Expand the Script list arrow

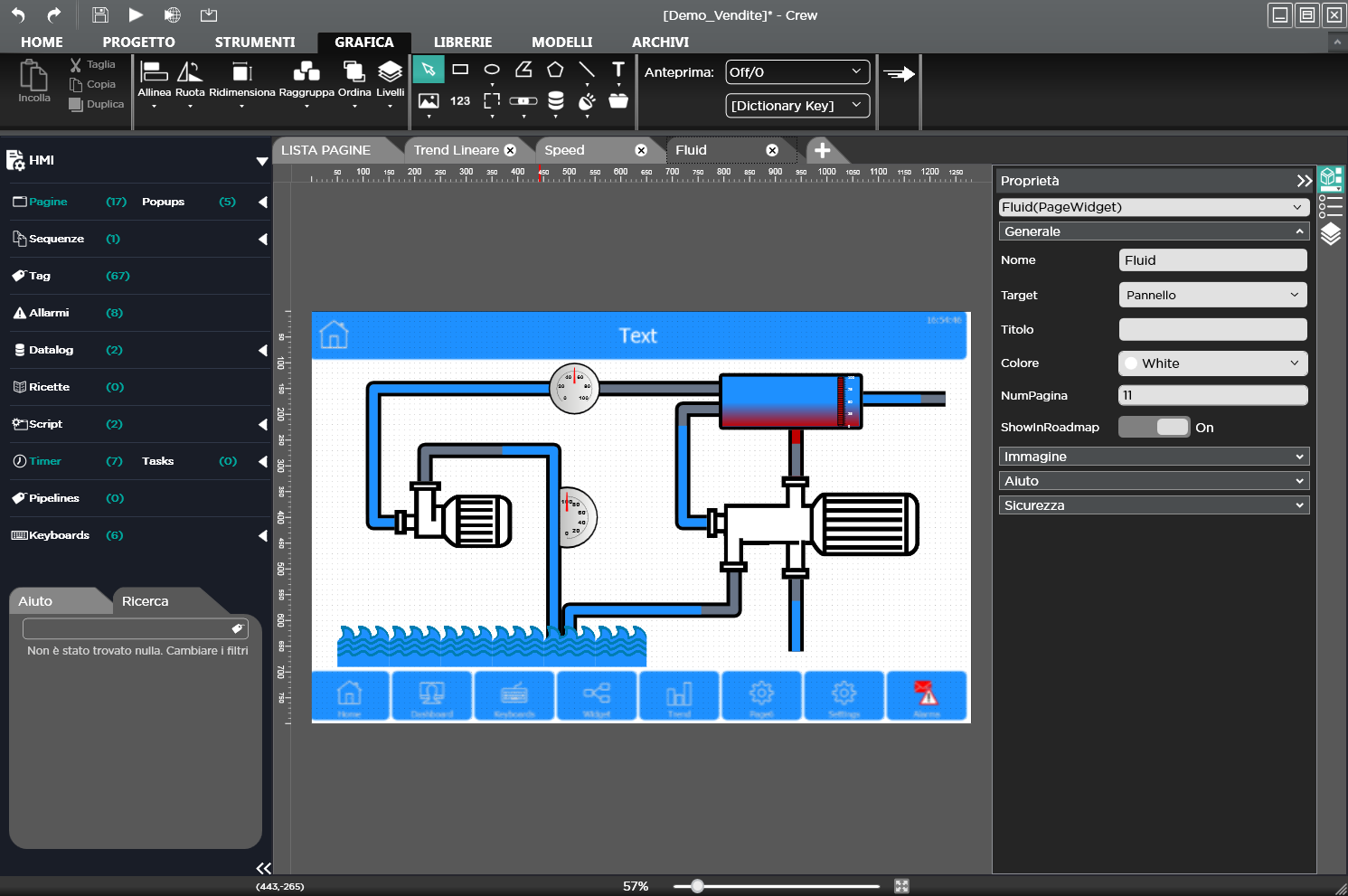(263, 424)
